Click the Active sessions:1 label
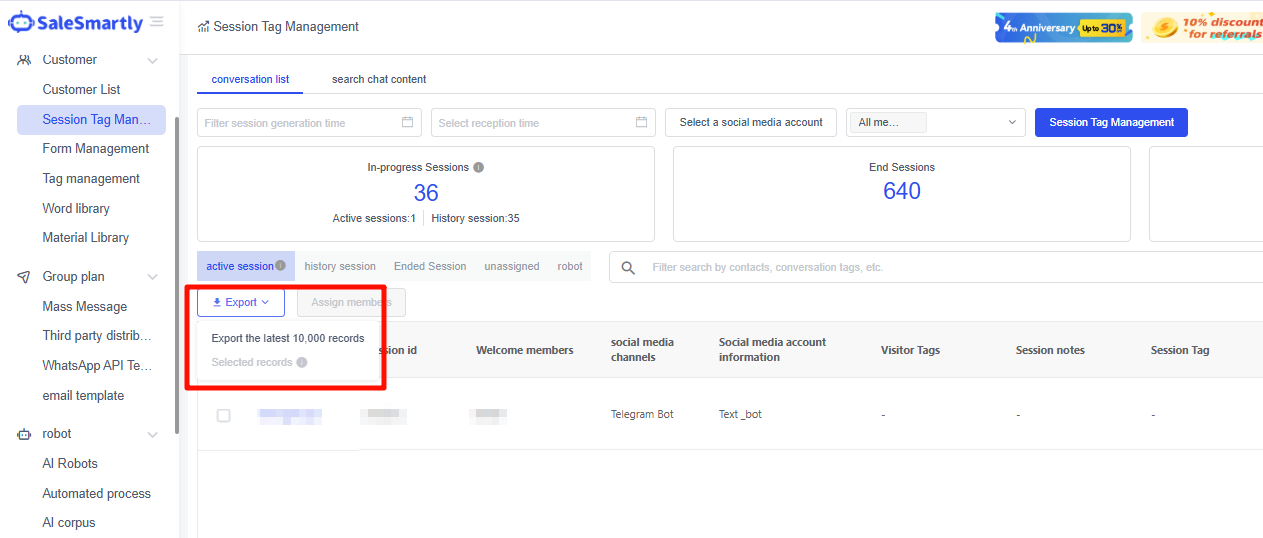The height and width of the screenshot is (538, 1263). pos(374,218)
